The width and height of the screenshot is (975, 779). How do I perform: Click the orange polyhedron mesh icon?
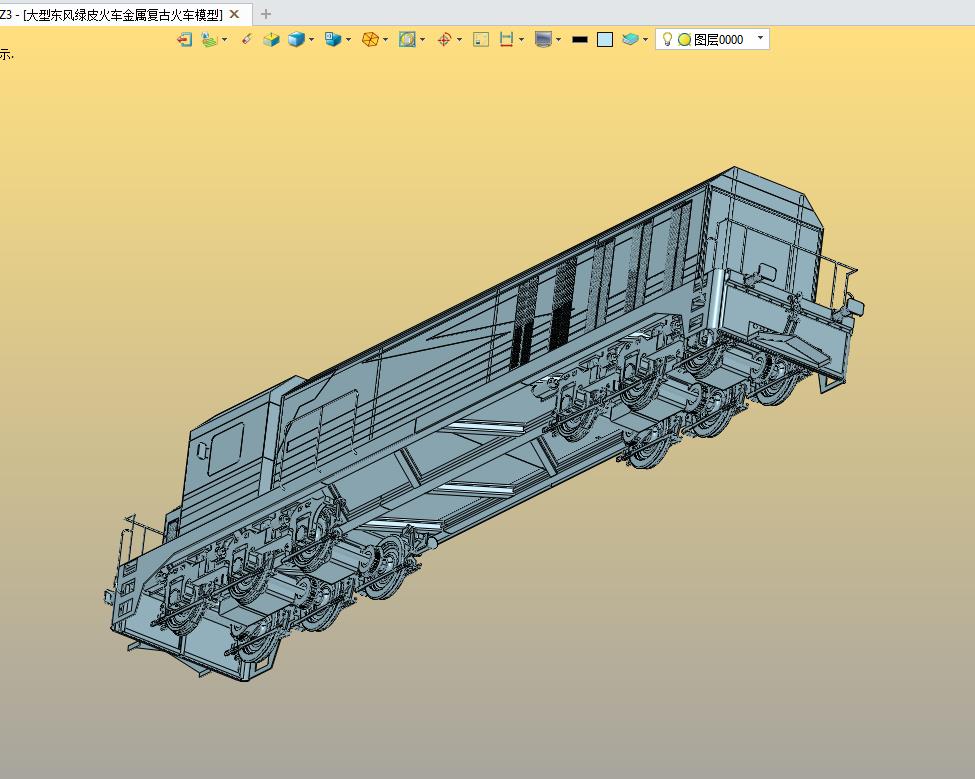click(x=370, y=40)
